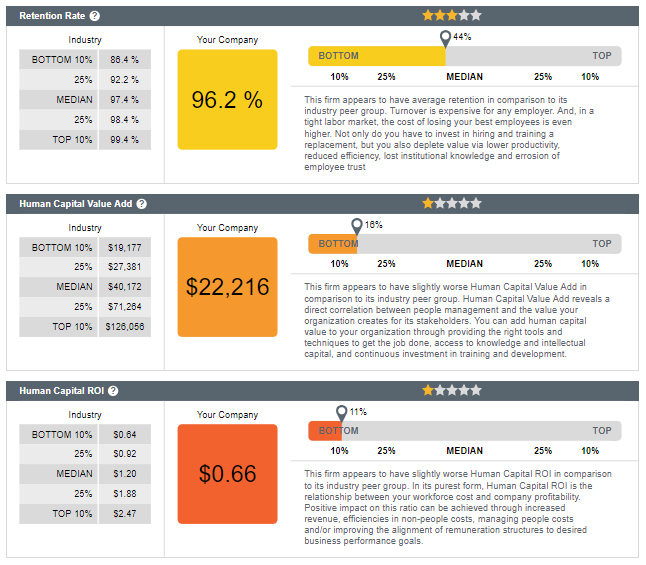Select the Retention Rate industry MEDIAN row 97.4 %

[x=85, y=100]
